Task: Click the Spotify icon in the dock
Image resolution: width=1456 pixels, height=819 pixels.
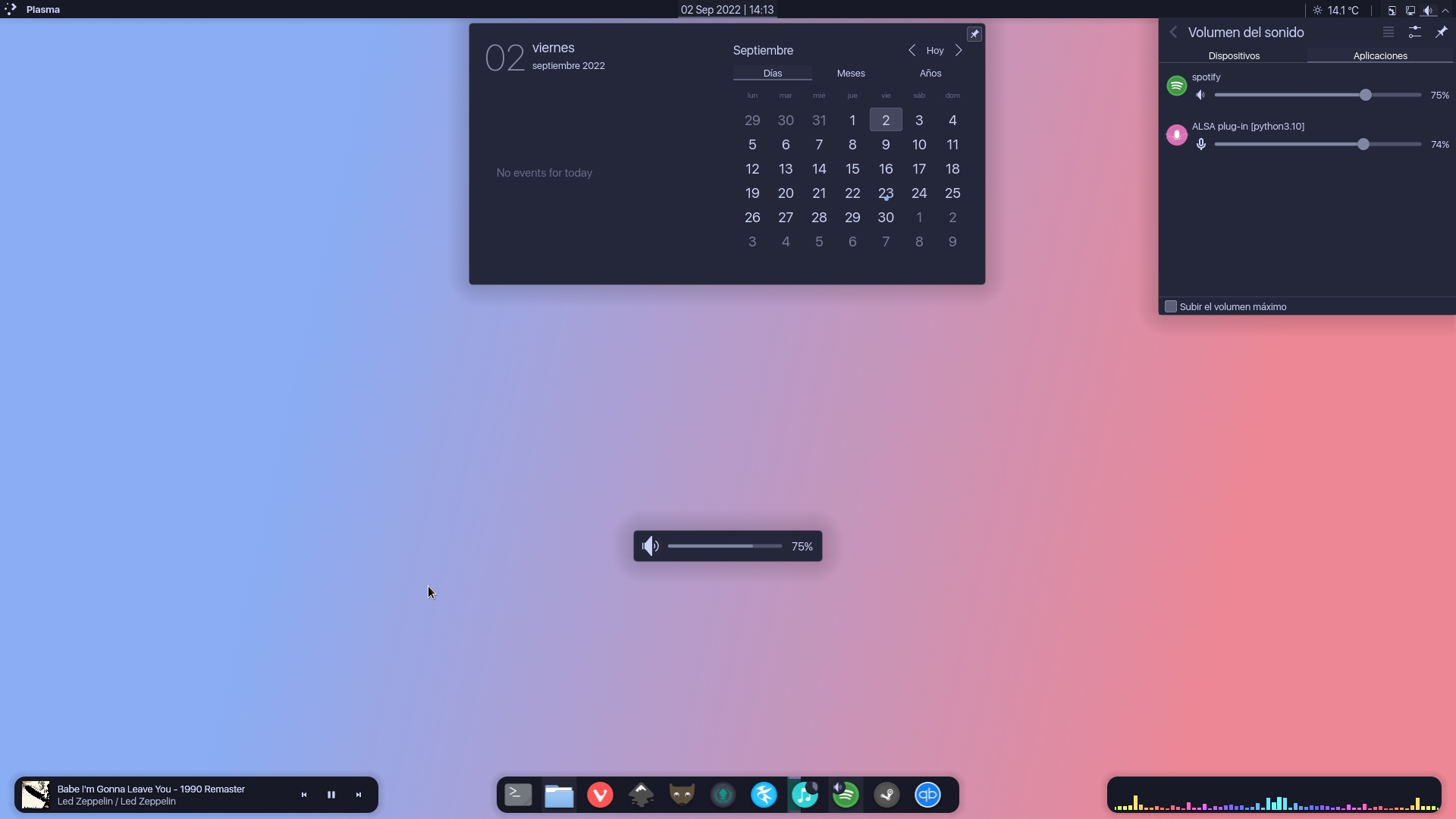Action: tap(846, 795)
